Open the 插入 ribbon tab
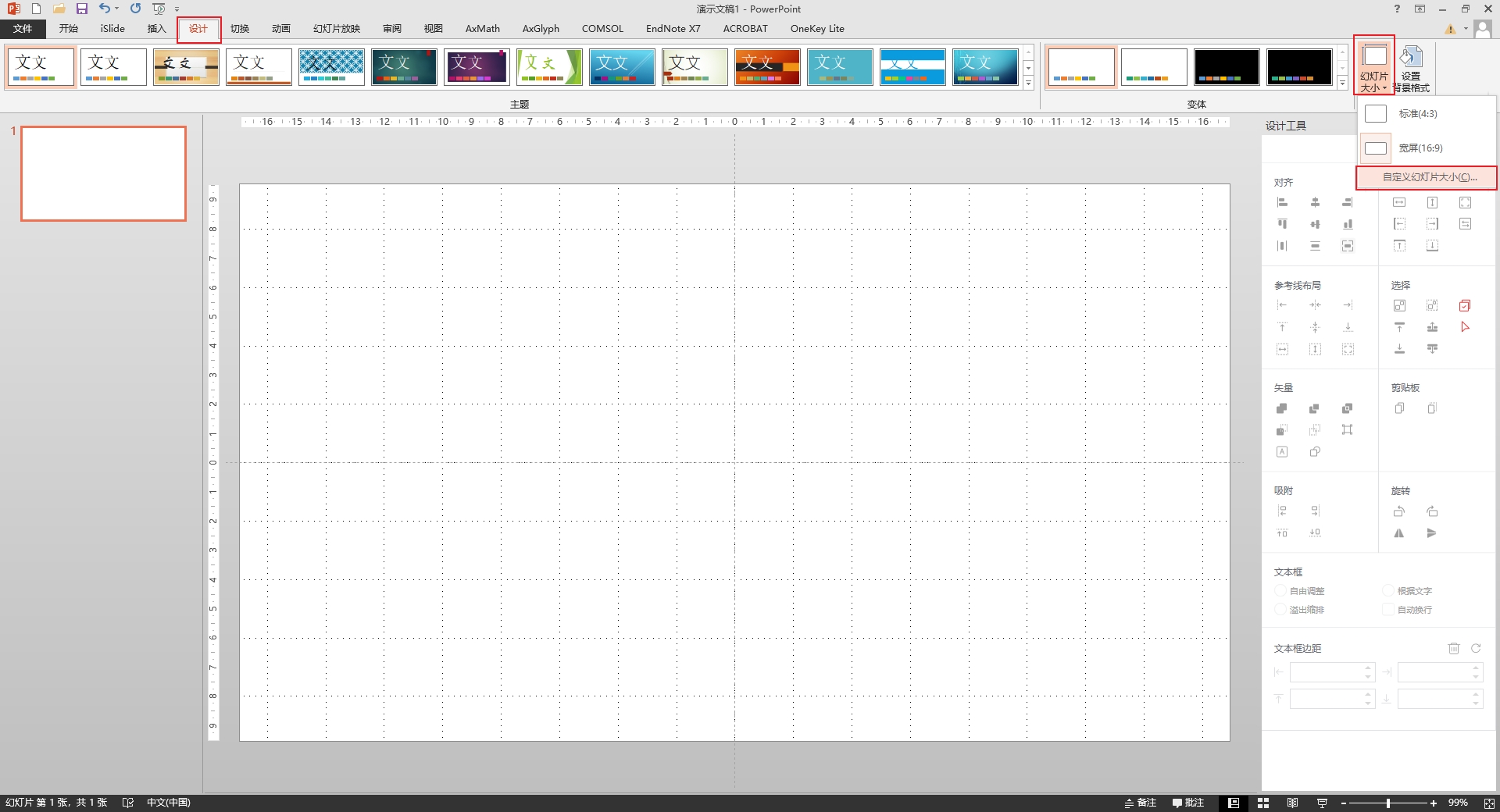The width and height of the screenshot is (1500, 812). [157, 29]
